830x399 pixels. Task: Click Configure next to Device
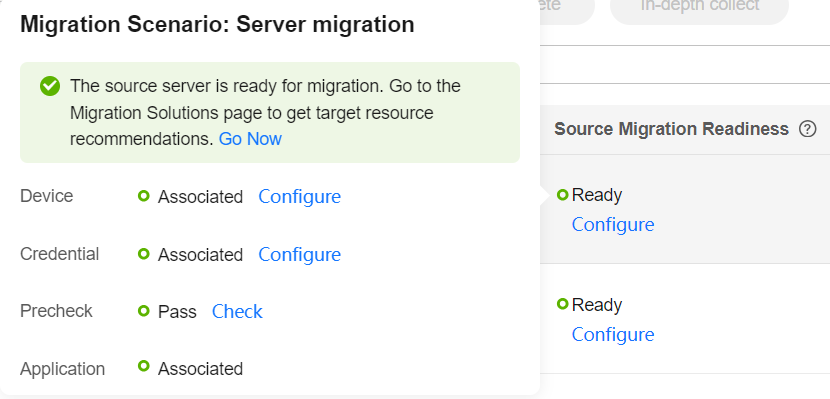pyautogui.click(x=300, y=196)
